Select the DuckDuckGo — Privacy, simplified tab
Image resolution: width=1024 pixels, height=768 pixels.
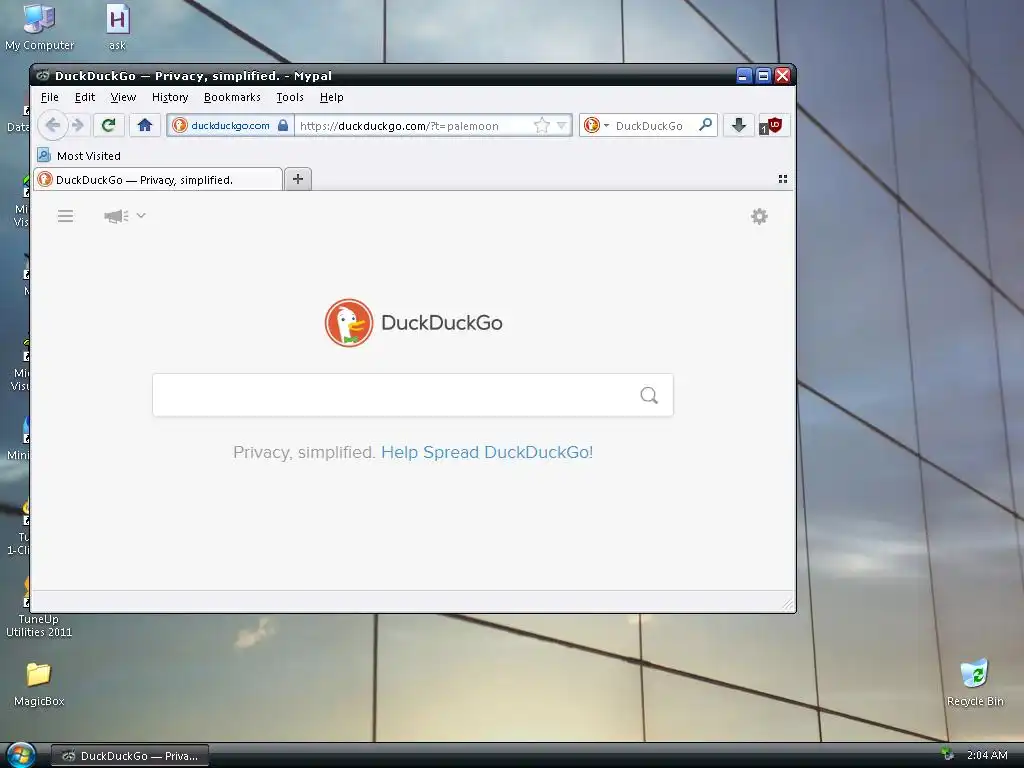[158, 180]
